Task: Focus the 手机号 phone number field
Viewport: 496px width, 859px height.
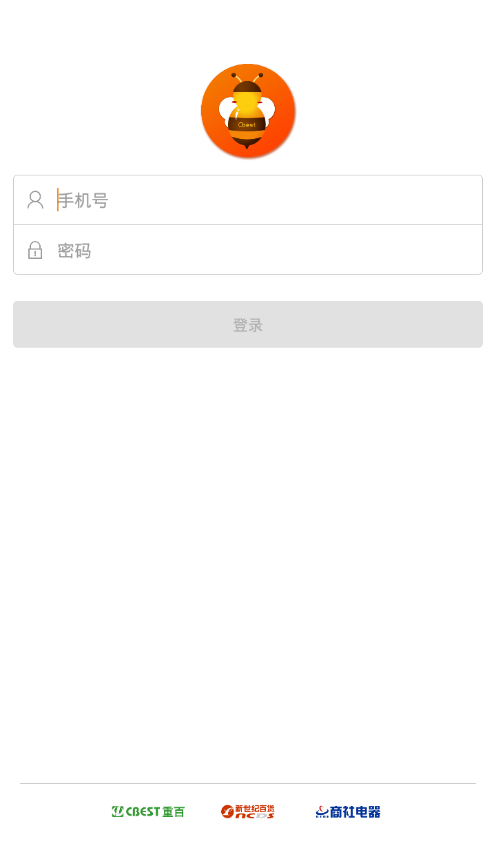Action: click(x=248, y=200)
